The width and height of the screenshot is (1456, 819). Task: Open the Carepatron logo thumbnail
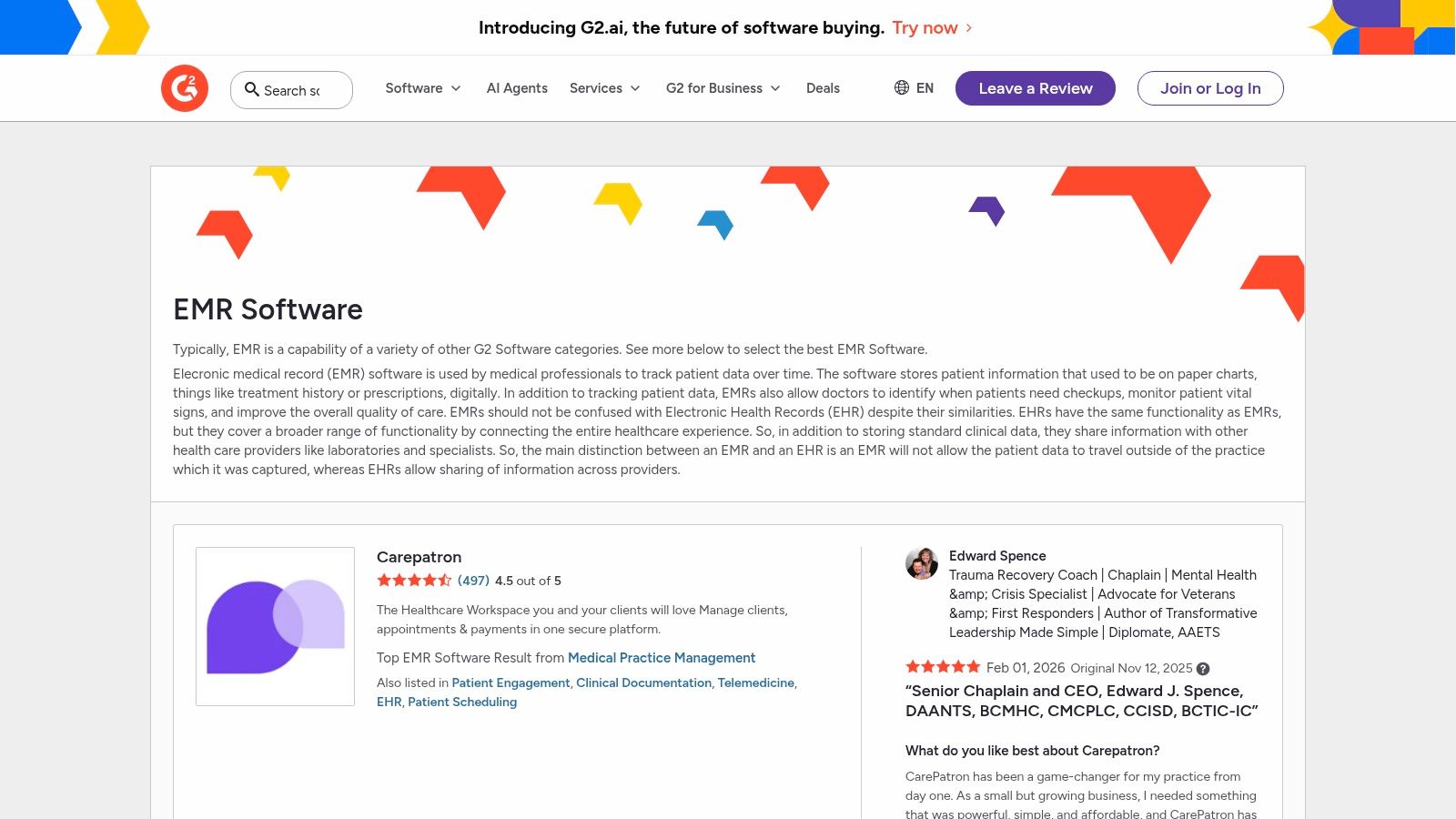coord(275,626)
